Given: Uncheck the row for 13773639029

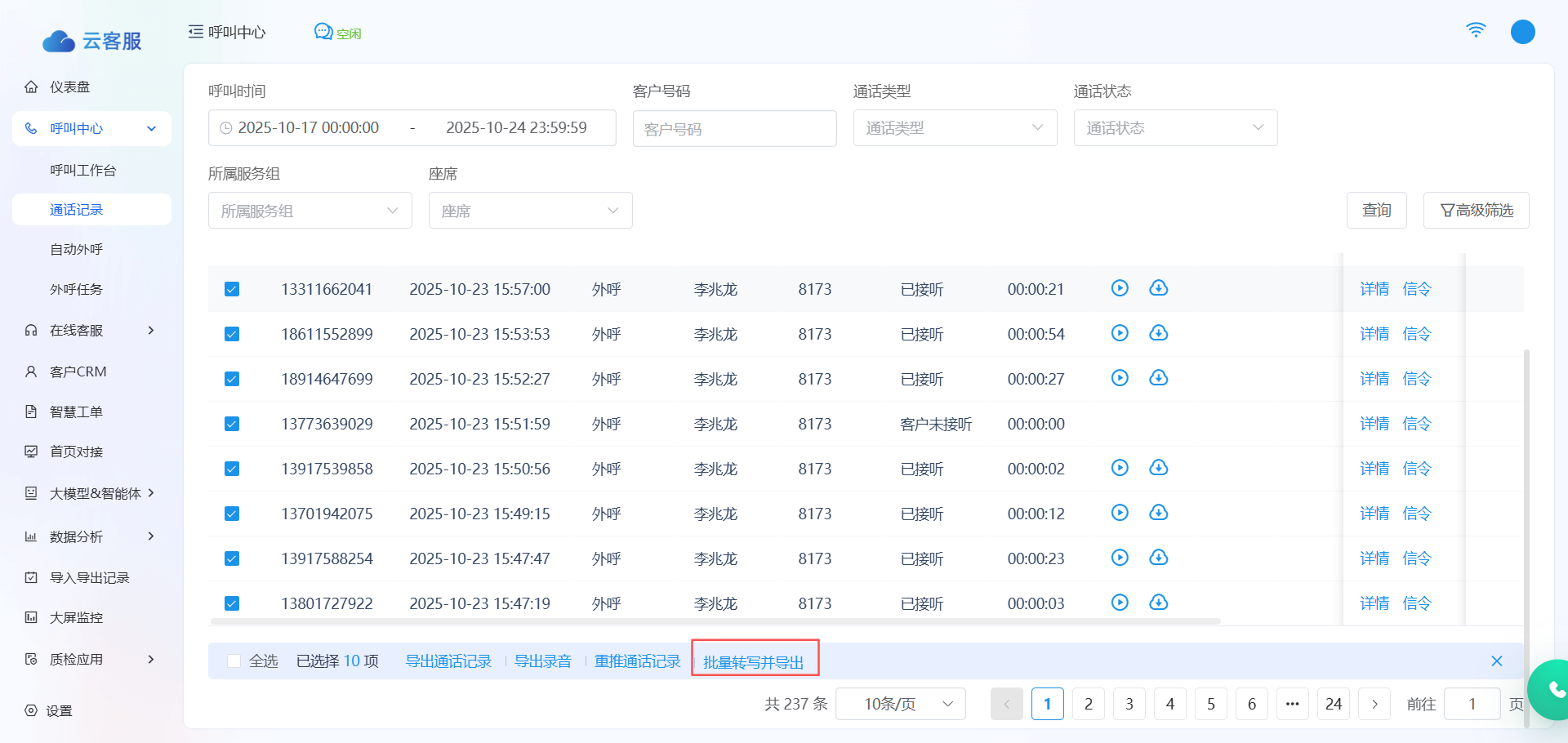Looking at the screenshot, I should pos(232,424).
